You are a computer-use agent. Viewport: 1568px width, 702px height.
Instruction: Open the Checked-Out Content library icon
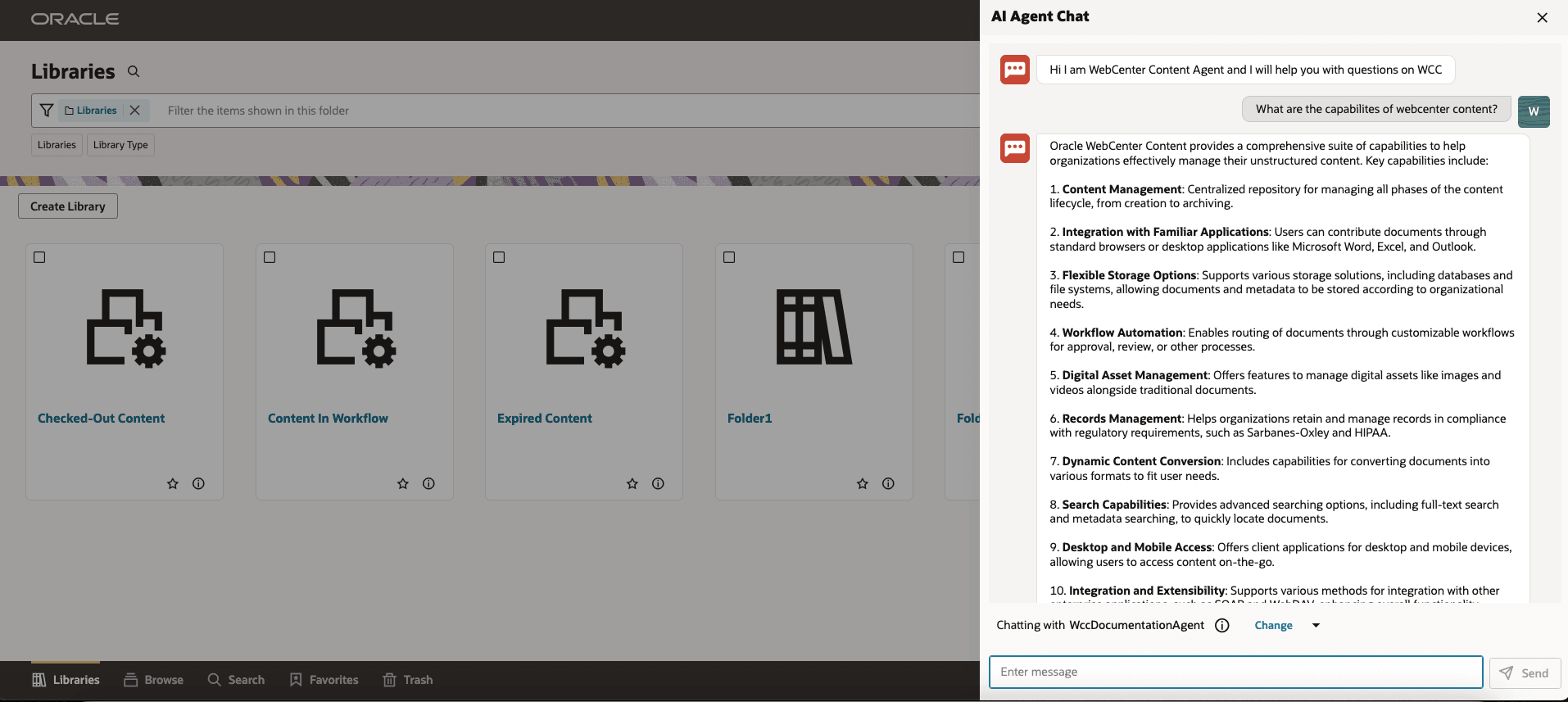126,328
